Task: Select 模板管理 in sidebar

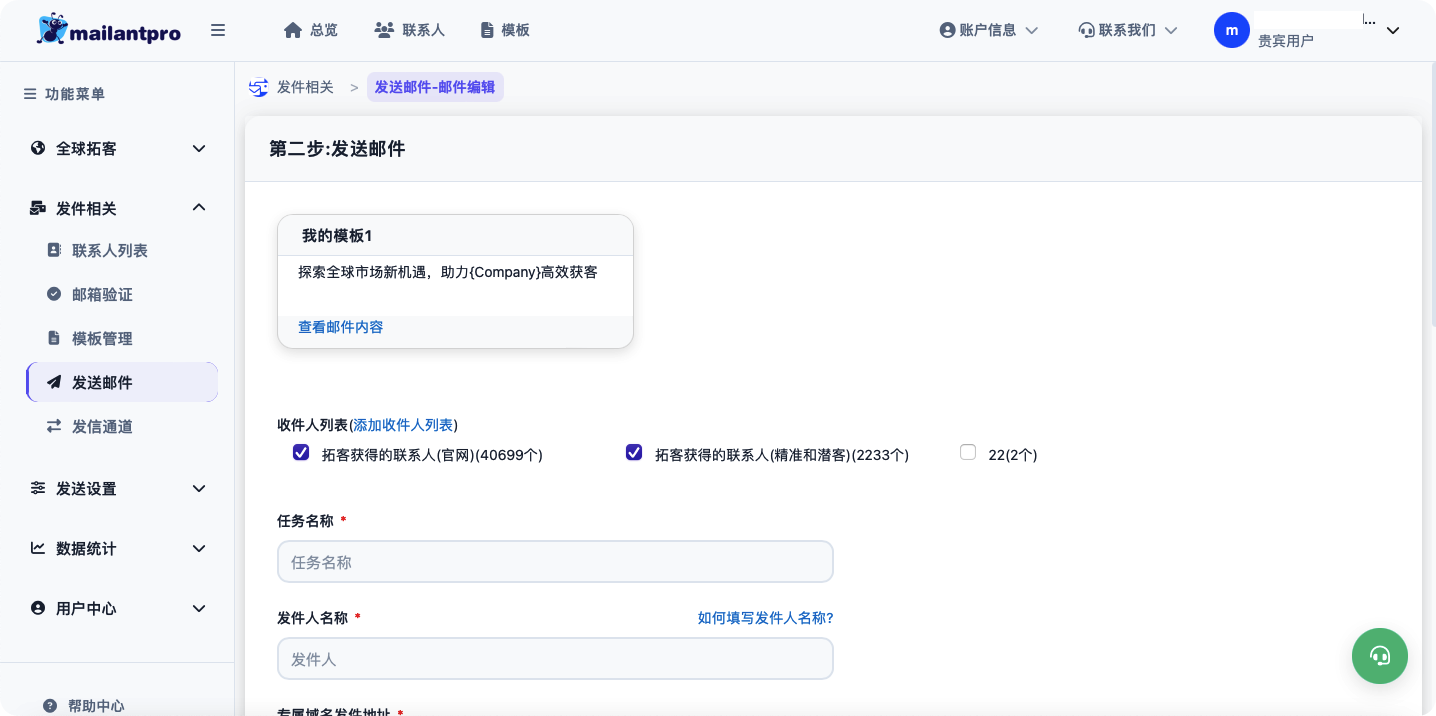Action: (102, 338)
